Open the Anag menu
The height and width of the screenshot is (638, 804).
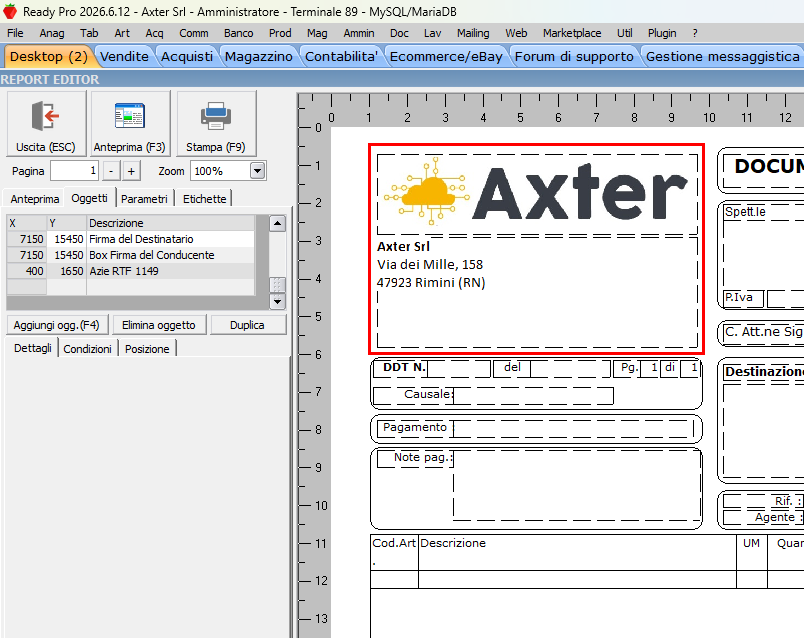tap(52, 33)
